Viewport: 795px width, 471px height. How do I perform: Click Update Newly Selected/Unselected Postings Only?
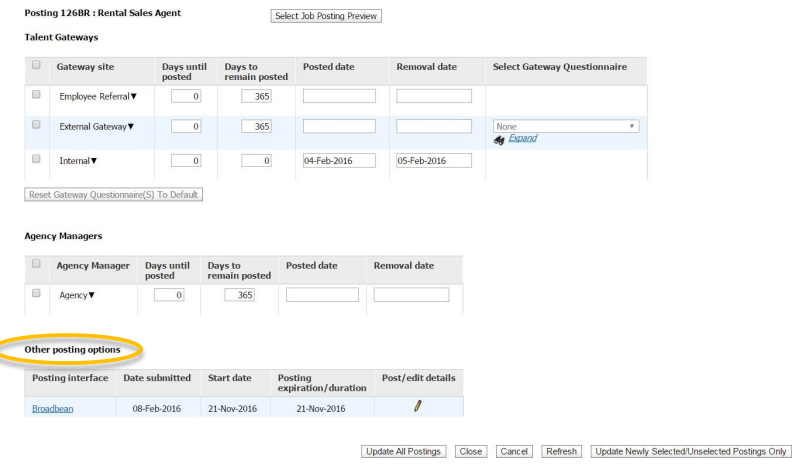(x=691, y=452)
